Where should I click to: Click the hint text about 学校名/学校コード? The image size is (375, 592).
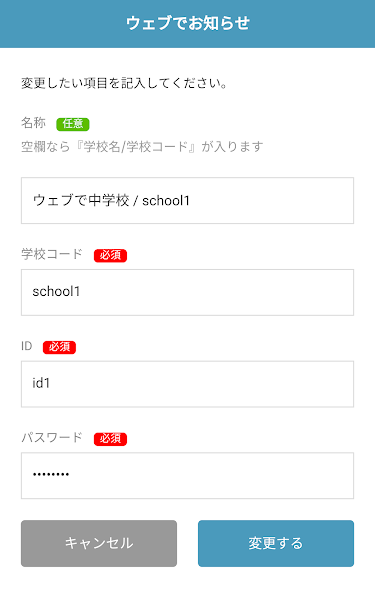[142, 146]
